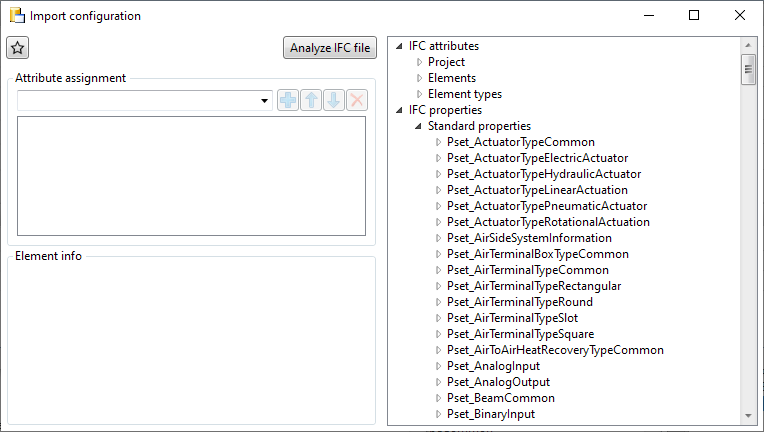764x432 pixels.
Task: Collapse the Standard properties node
Action: [x=419, y=126]
